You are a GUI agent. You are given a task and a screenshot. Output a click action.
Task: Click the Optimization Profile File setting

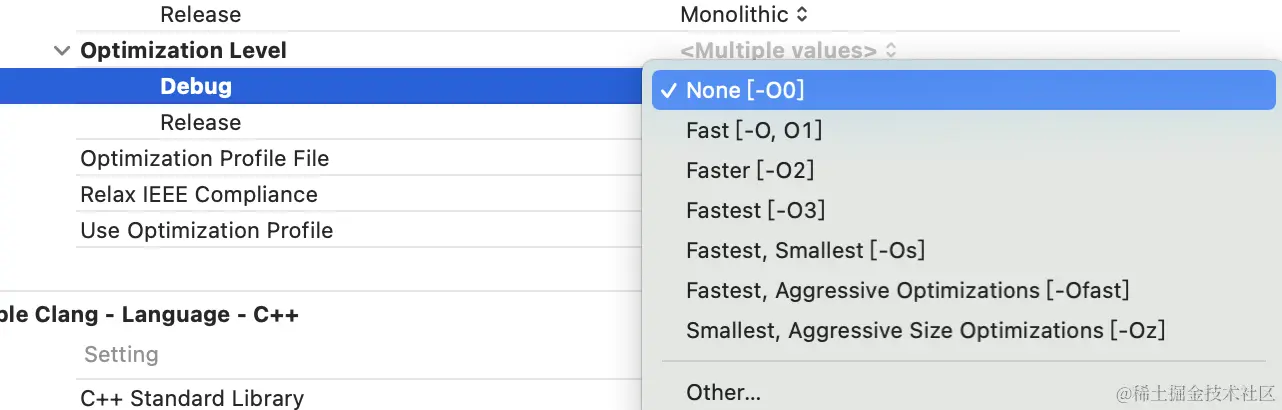204,159
